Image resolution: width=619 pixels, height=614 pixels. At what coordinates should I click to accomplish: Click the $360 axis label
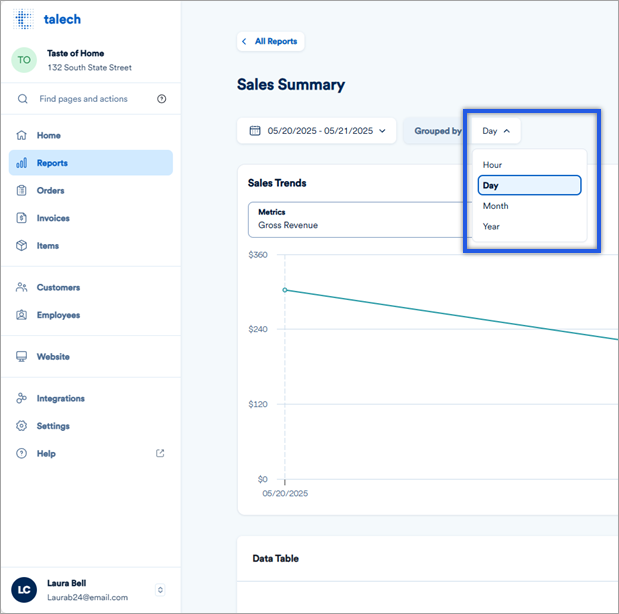tap(258, 255)
